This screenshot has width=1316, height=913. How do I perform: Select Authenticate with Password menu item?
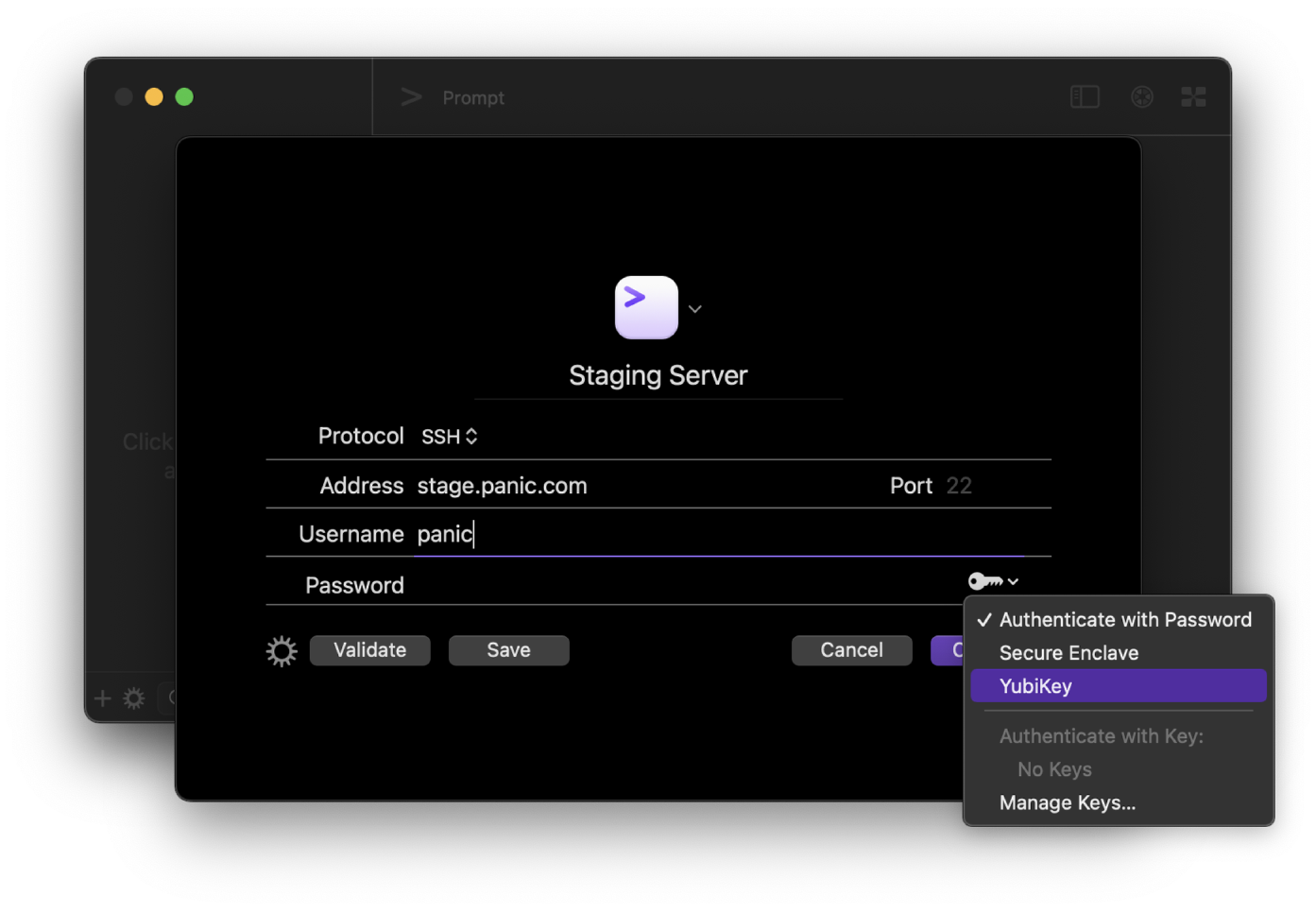click(x=1119, y=620)
